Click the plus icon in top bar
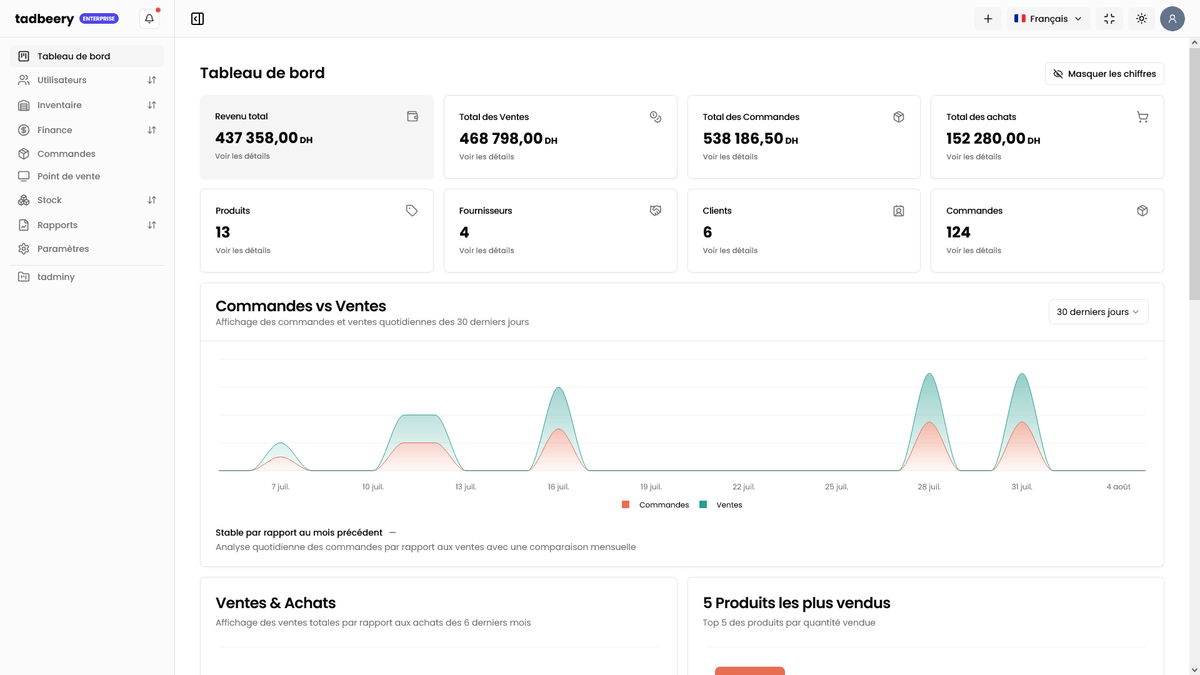1200x675 pixels. pos(987,19)
